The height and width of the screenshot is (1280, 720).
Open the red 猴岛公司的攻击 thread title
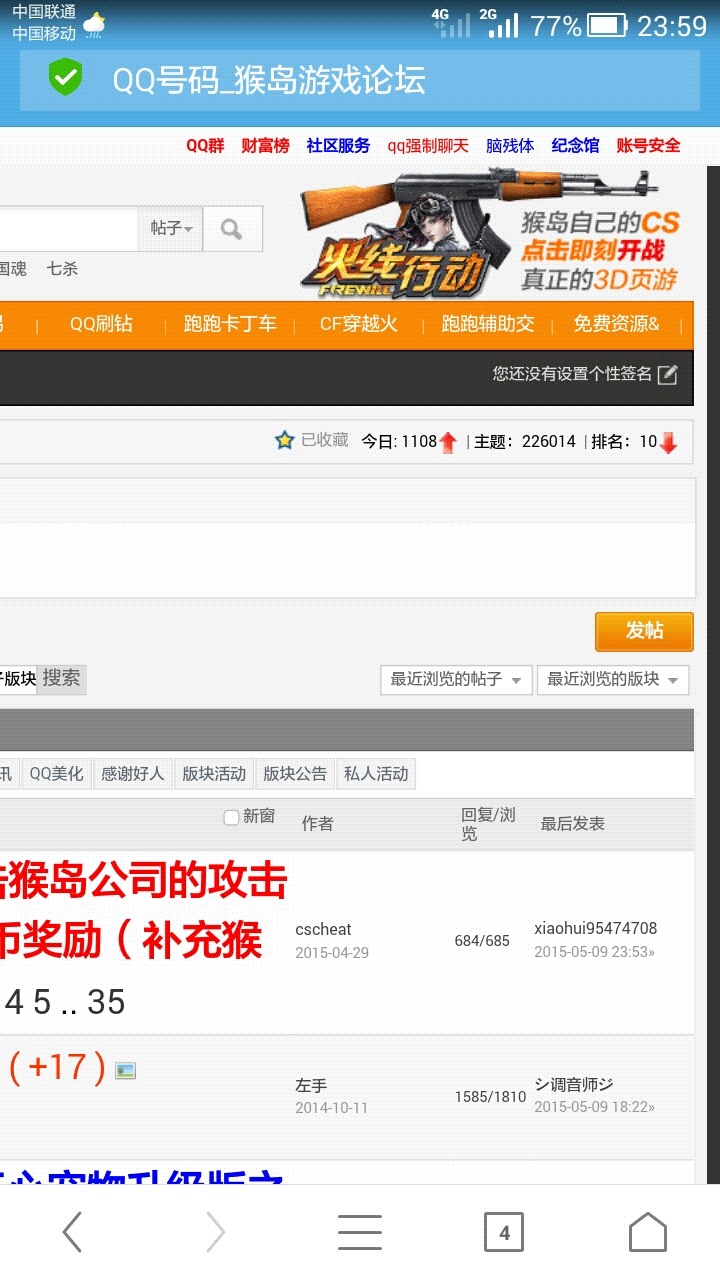144,881
